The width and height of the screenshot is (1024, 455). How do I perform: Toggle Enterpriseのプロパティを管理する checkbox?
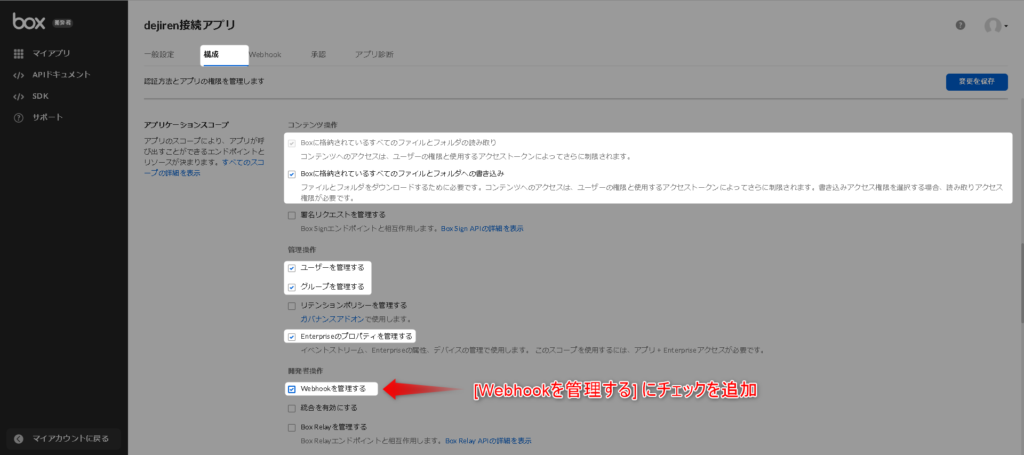291,337
